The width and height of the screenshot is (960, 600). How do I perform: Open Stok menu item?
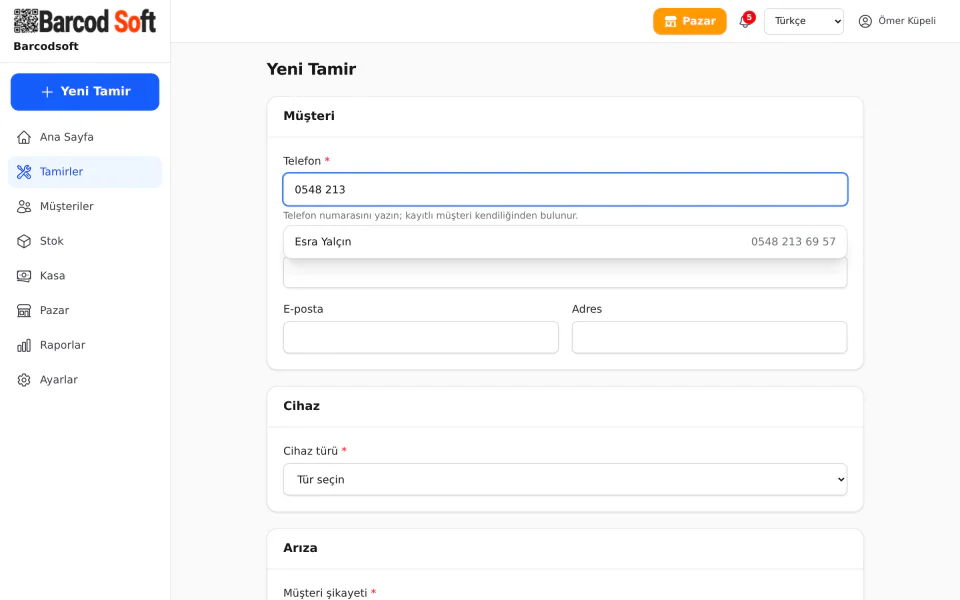(x=84, y=241)
